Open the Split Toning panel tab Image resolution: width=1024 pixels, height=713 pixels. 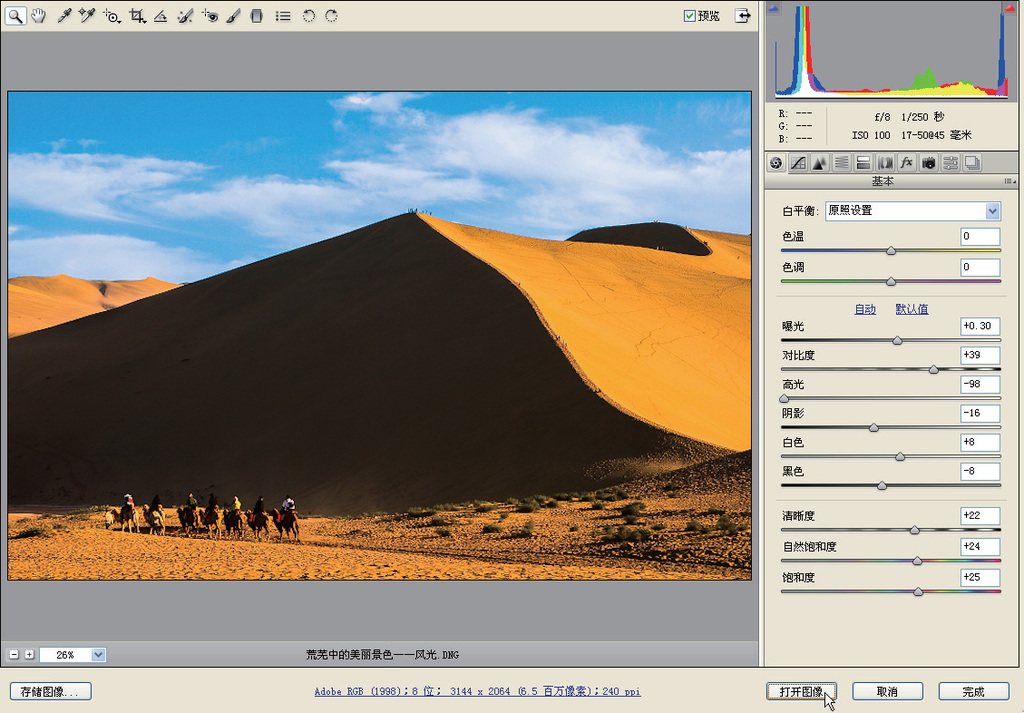(863, 163)
